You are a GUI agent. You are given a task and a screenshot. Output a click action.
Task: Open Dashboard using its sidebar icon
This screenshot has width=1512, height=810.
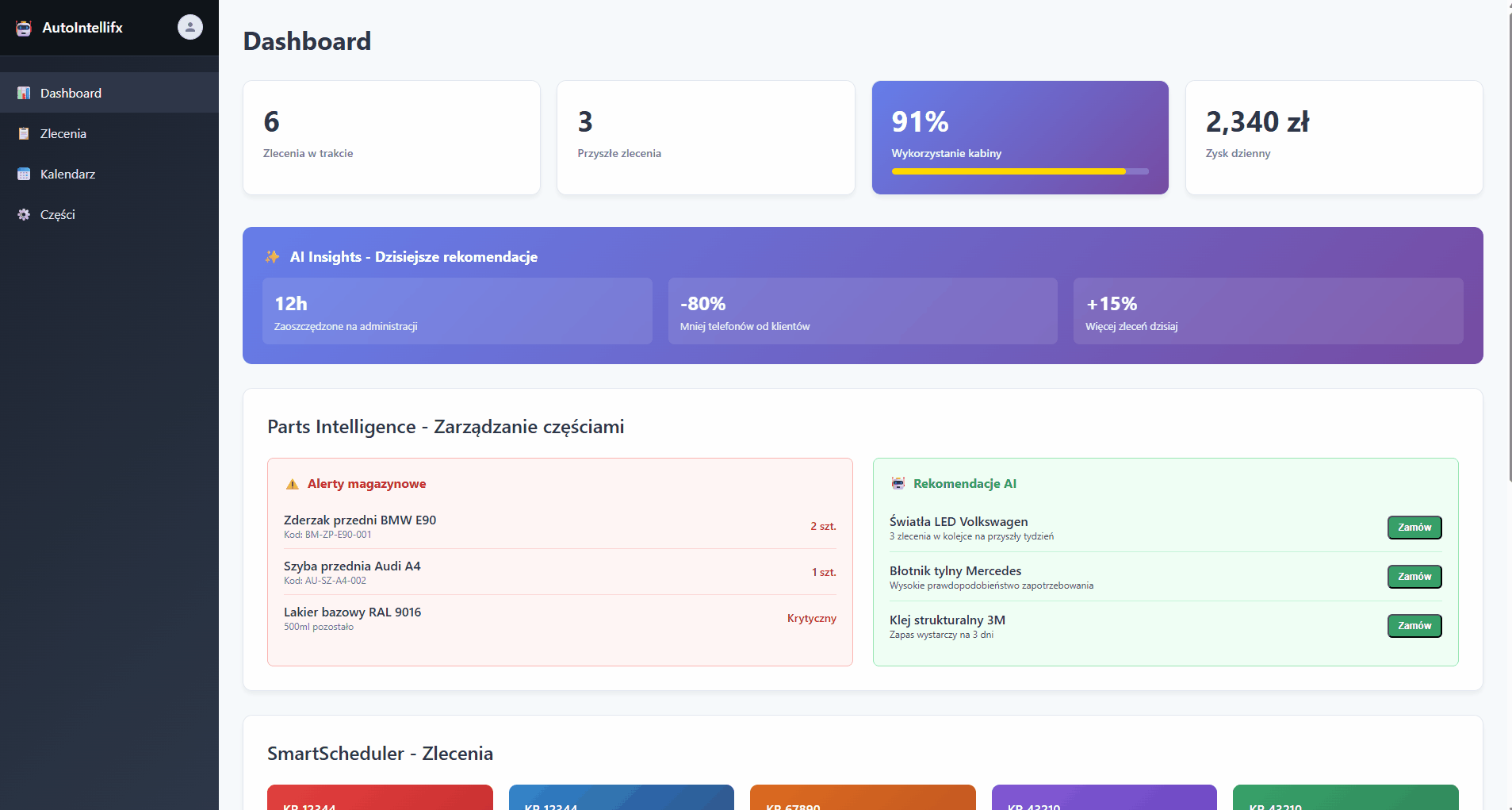pos(24,93)
